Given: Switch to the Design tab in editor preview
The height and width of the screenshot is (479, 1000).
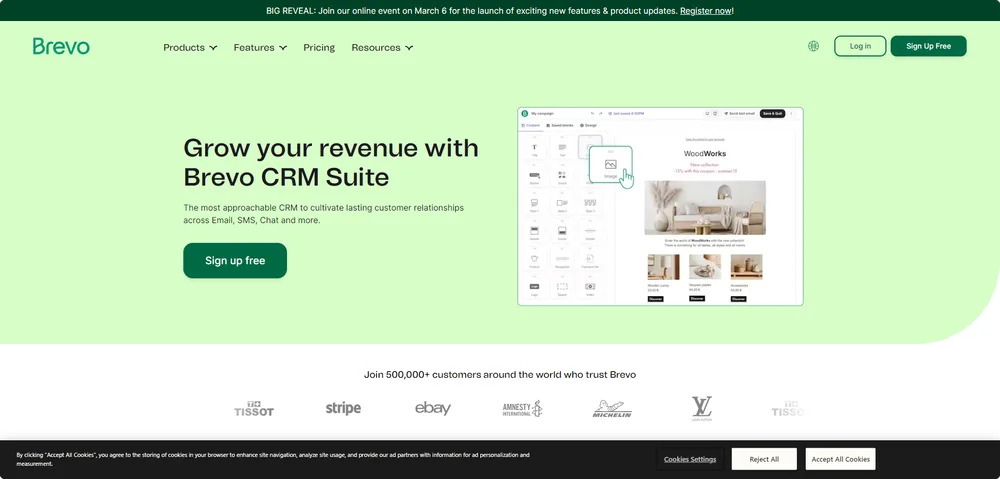Looking at the screenshot, I should coord(589,125).
